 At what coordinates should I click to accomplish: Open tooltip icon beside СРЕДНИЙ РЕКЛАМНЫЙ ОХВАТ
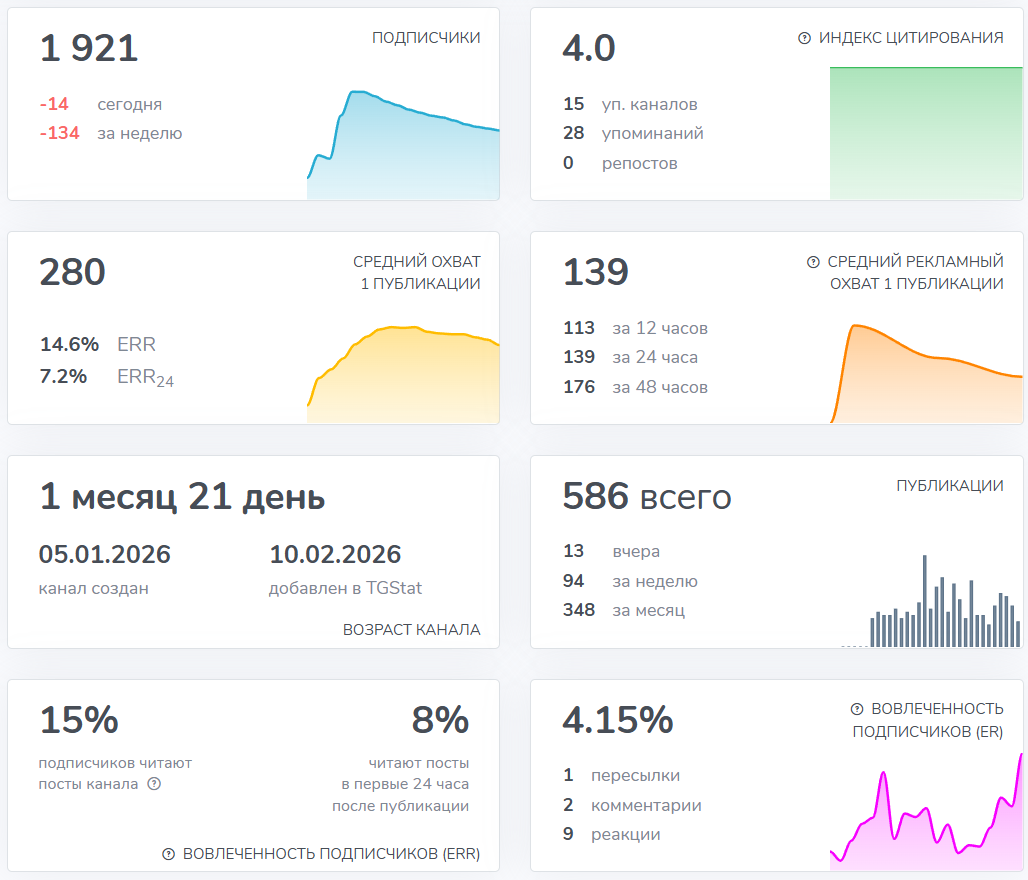812,262
